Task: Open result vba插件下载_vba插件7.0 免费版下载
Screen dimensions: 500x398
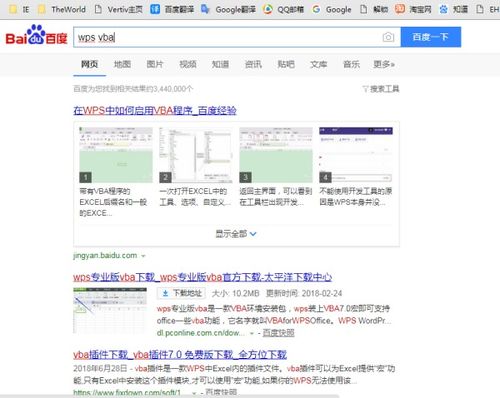Action: [x=180, y=354]
